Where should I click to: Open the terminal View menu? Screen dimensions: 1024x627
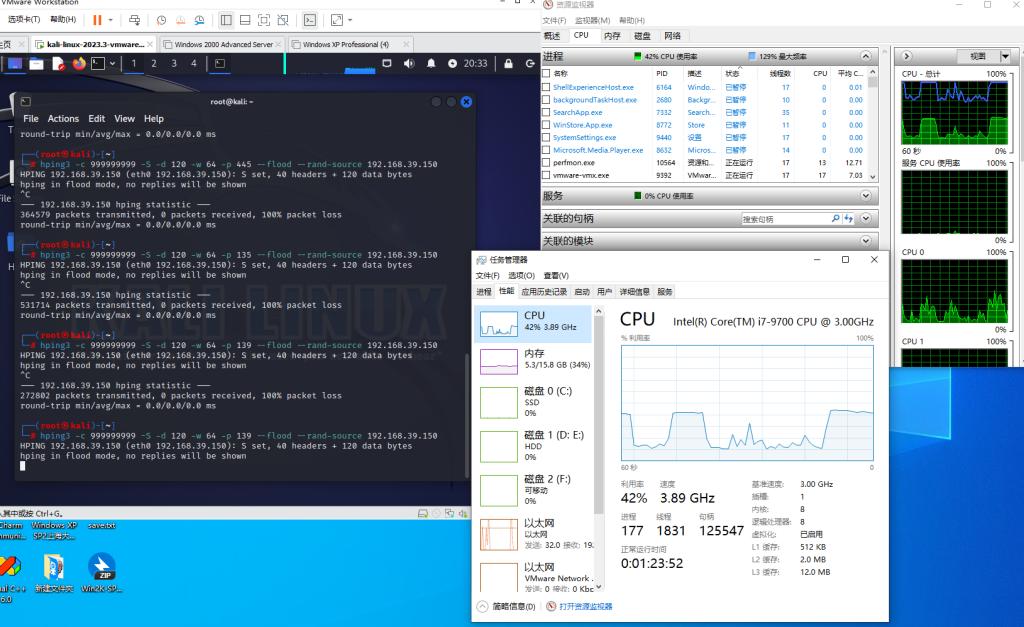pyautogui.click(x=125, y=119)
